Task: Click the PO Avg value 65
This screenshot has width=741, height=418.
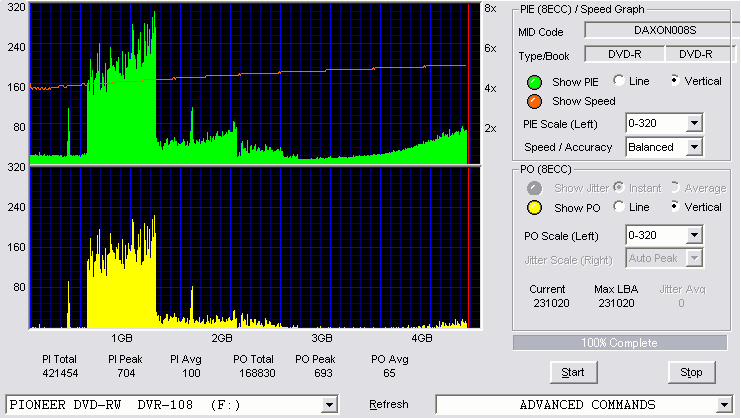Action: coord(389,373)
